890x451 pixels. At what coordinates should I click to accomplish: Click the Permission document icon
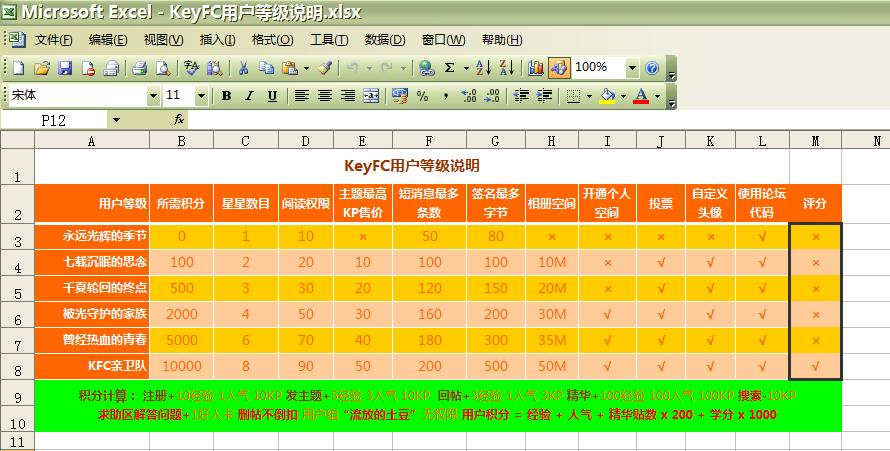click(89, 69)
